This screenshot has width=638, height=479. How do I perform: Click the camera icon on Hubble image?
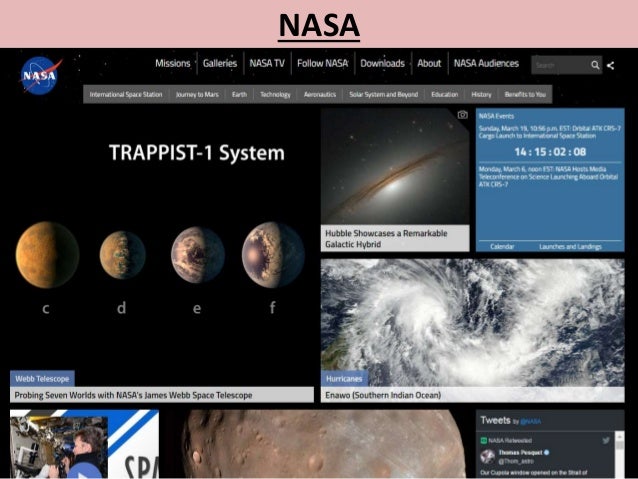462,115
